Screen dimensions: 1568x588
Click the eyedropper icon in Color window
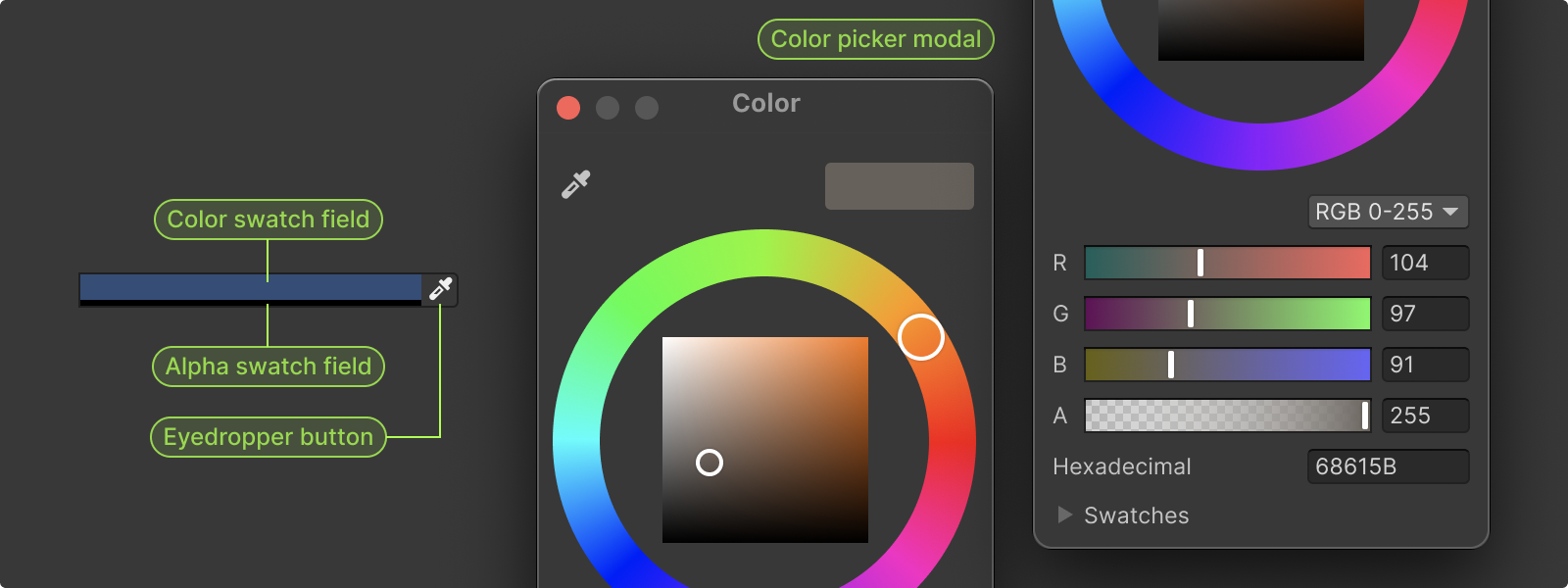[575, 183]
